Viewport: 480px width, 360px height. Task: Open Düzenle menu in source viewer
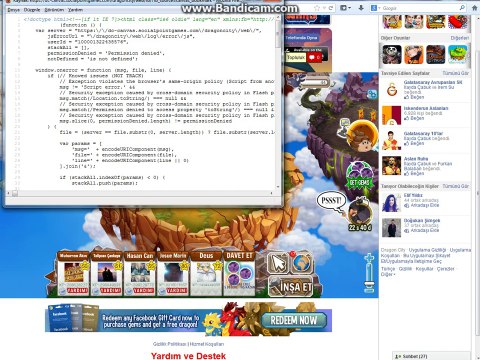tap(32, 10)
